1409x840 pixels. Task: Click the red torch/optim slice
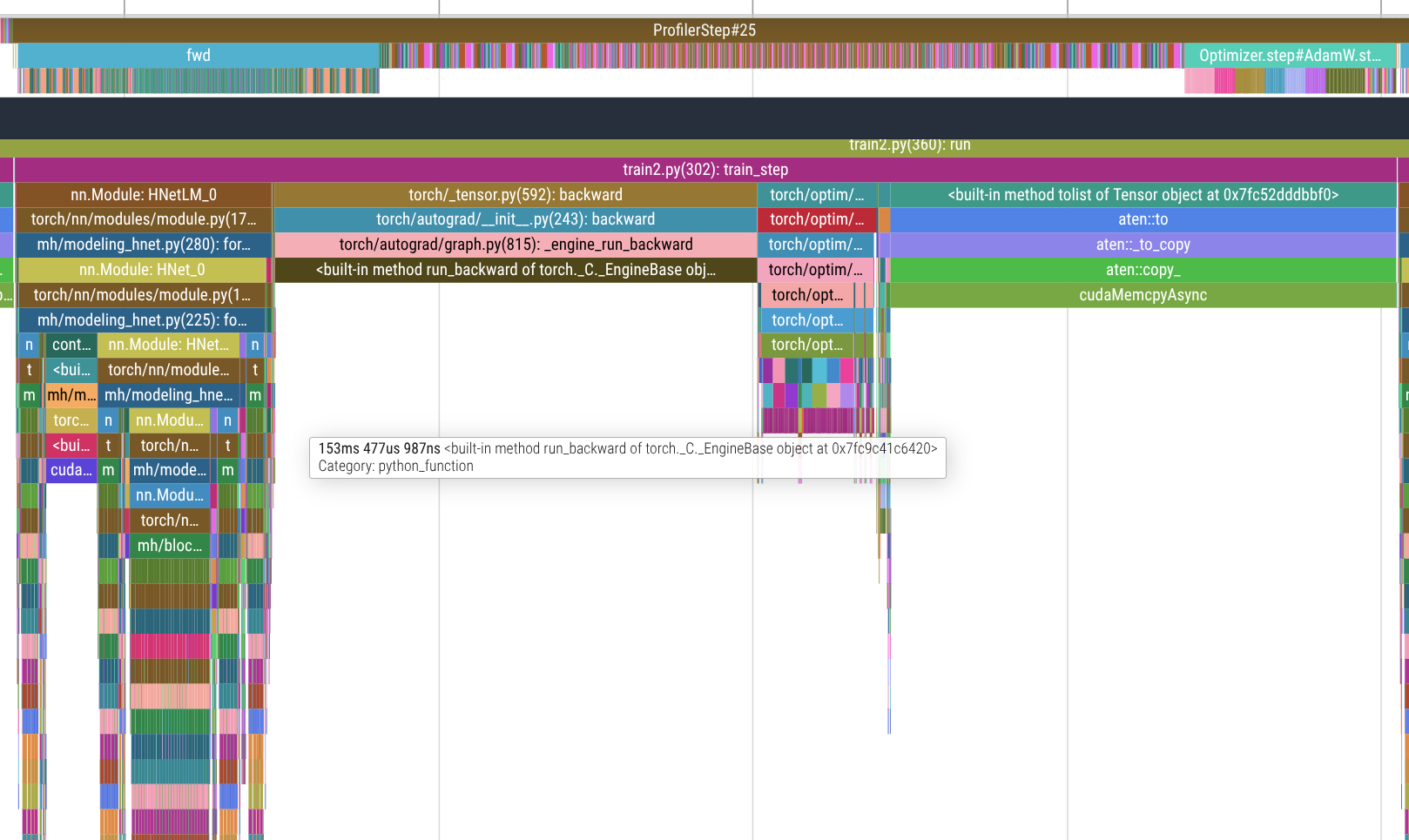pos(816,219)
